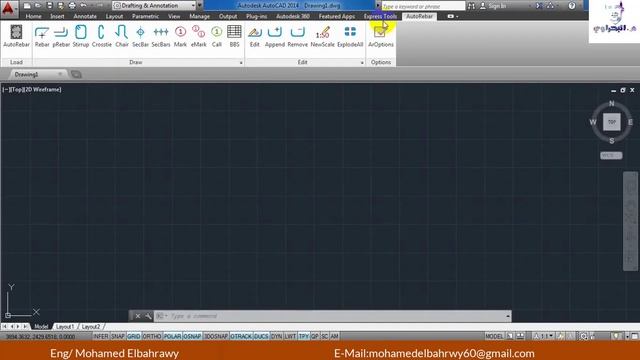Choose the Stirrup tool
Image resolution: width=640 pixels, height=360 pixels.
click(81, 36)
